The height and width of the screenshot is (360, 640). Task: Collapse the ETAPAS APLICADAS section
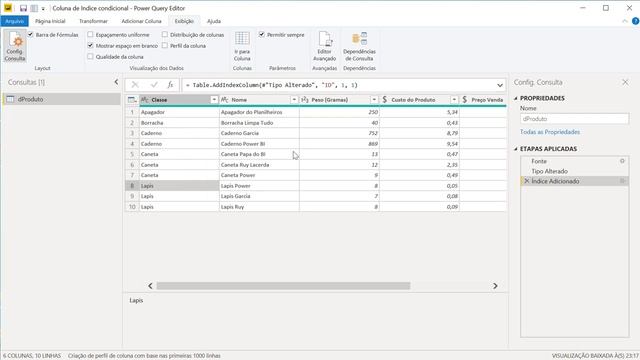[x=516, y=149]
